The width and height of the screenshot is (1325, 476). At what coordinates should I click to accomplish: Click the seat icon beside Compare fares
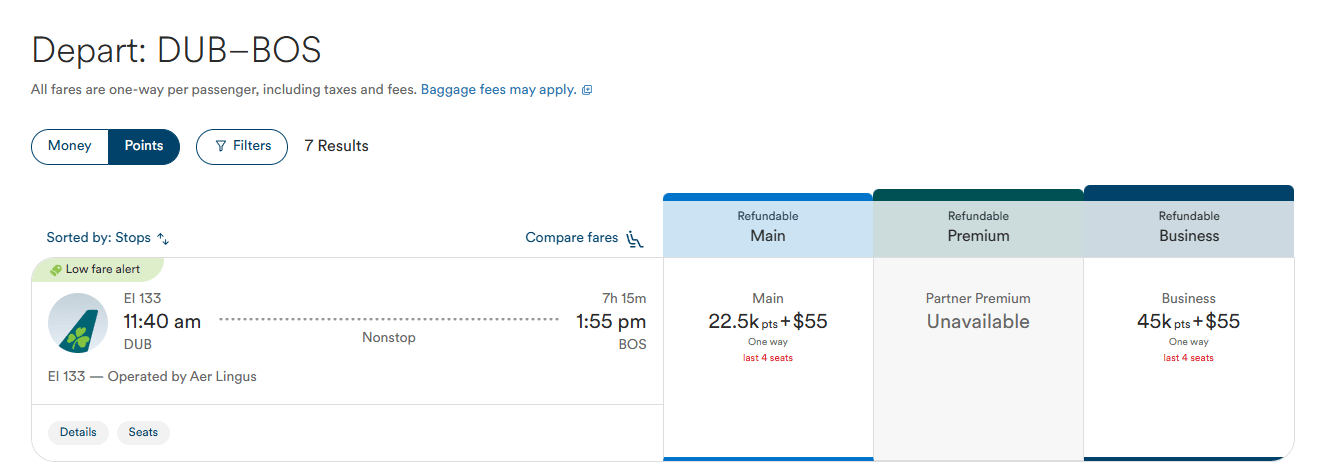[635, 238]
